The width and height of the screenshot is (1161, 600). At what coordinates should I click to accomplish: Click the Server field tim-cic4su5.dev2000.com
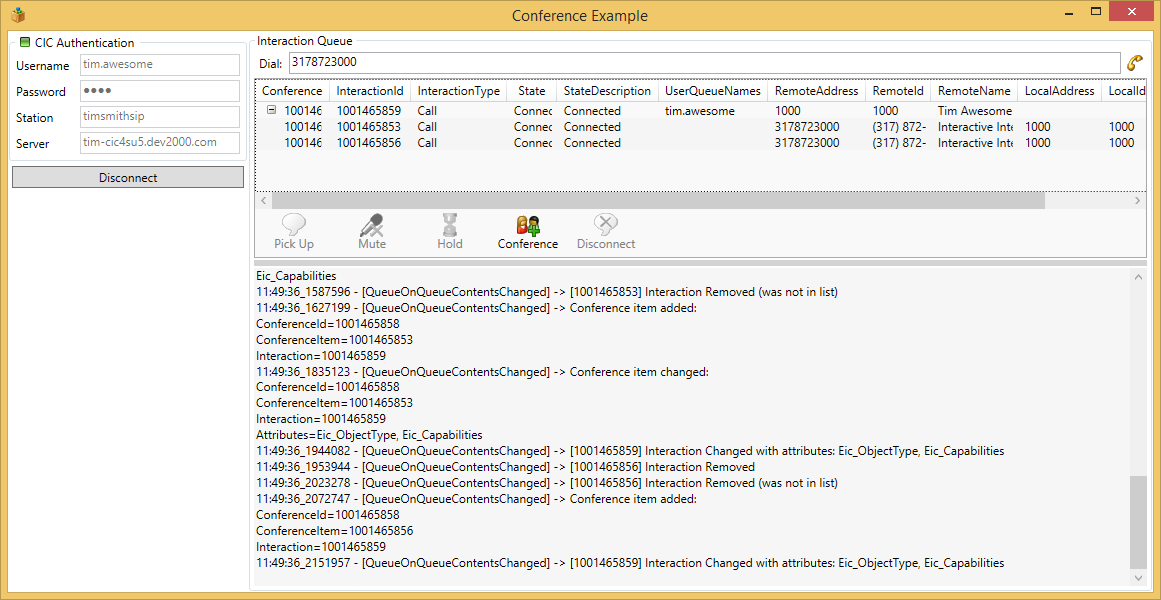coord(158,142)
